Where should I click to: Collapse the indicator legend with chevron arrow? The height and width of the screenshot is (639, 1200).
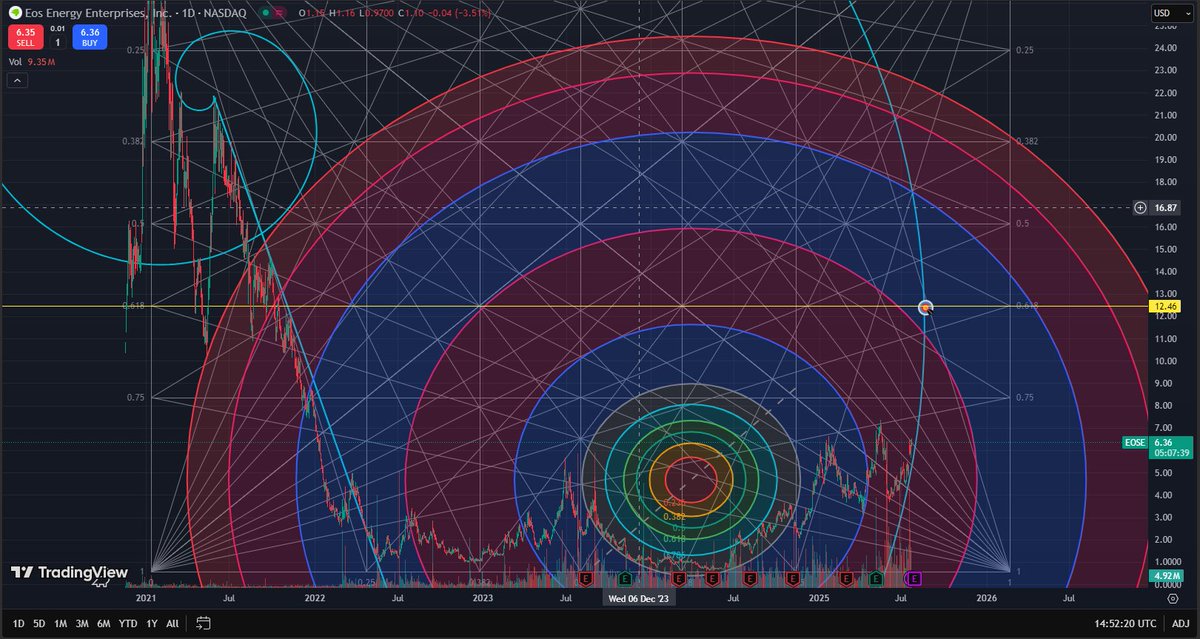click(18, 81)
